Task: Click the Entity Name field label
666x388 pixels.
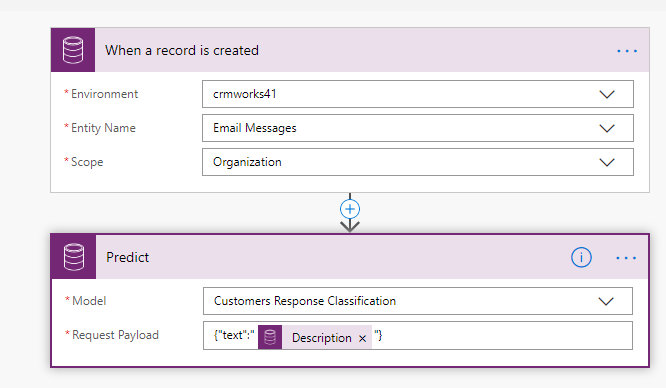Action: point(103,128)
